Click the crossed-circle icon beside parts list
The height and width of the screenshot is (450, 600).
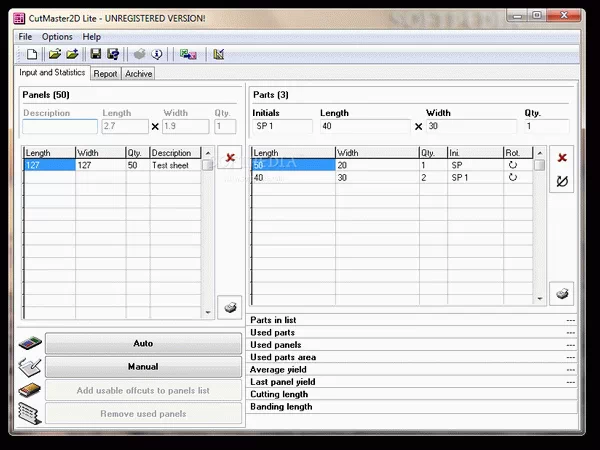pyautogui.click(x=562, y=181)
